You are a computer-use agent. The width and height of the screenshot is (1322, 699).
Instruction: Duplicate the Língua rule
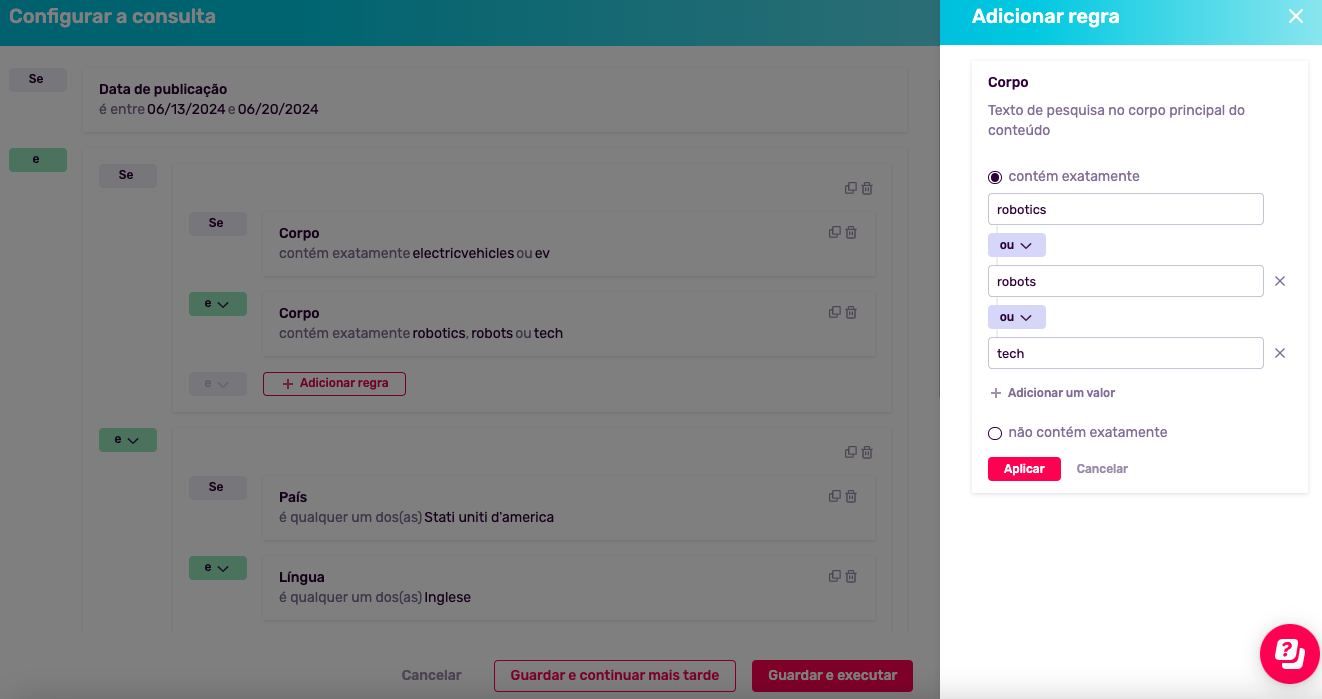(834, 577)
